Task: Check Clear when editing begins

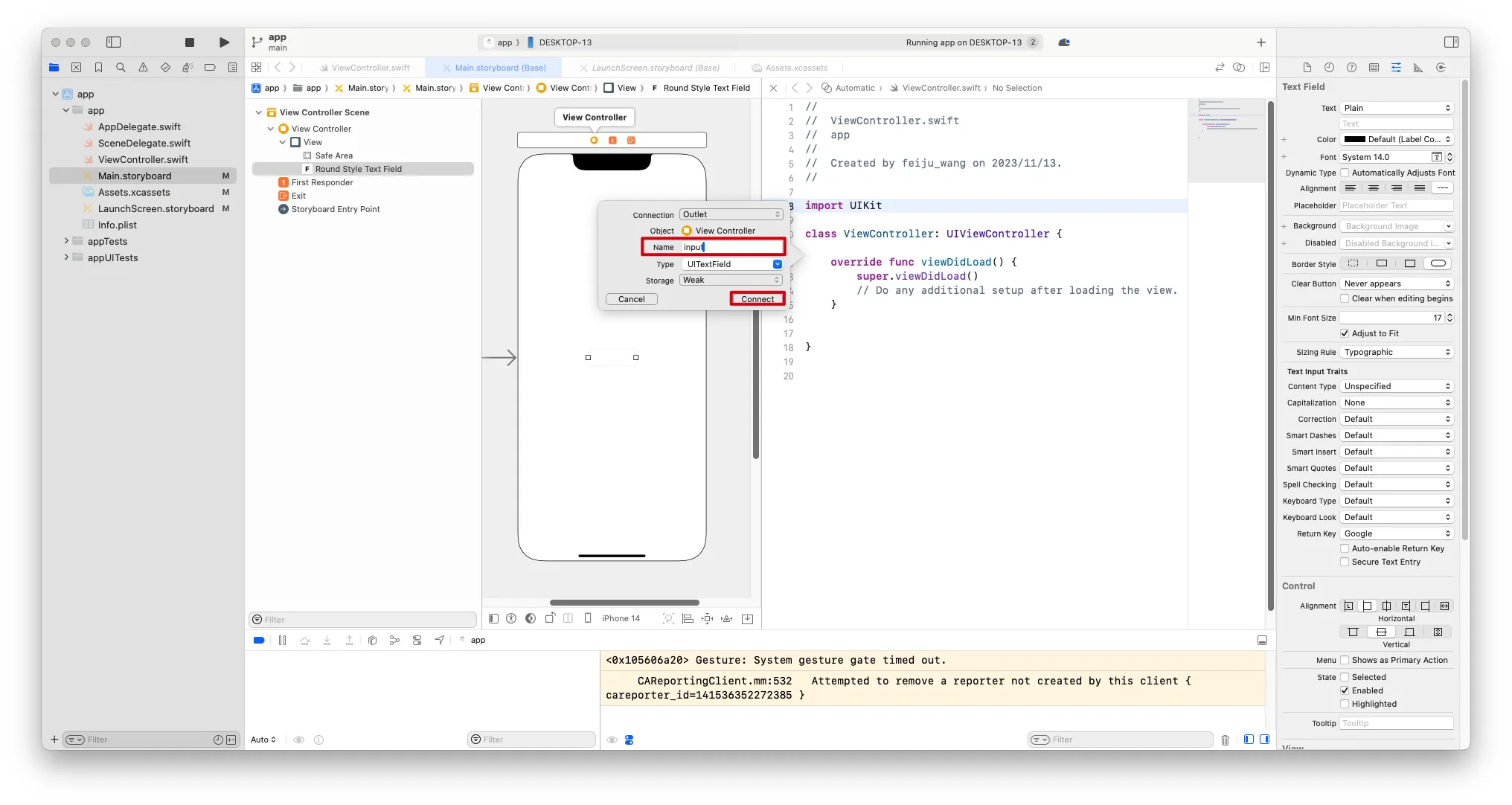Action: [x=1345, y=298]
